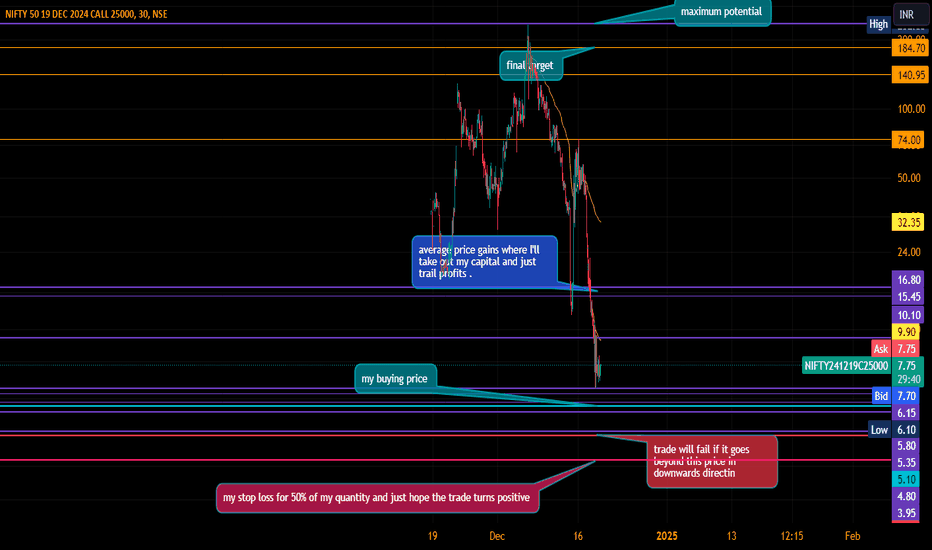This screenshot has width=932, height=550.
Task: Click the 29:40 countdown timer label
Action: point(909,379)
